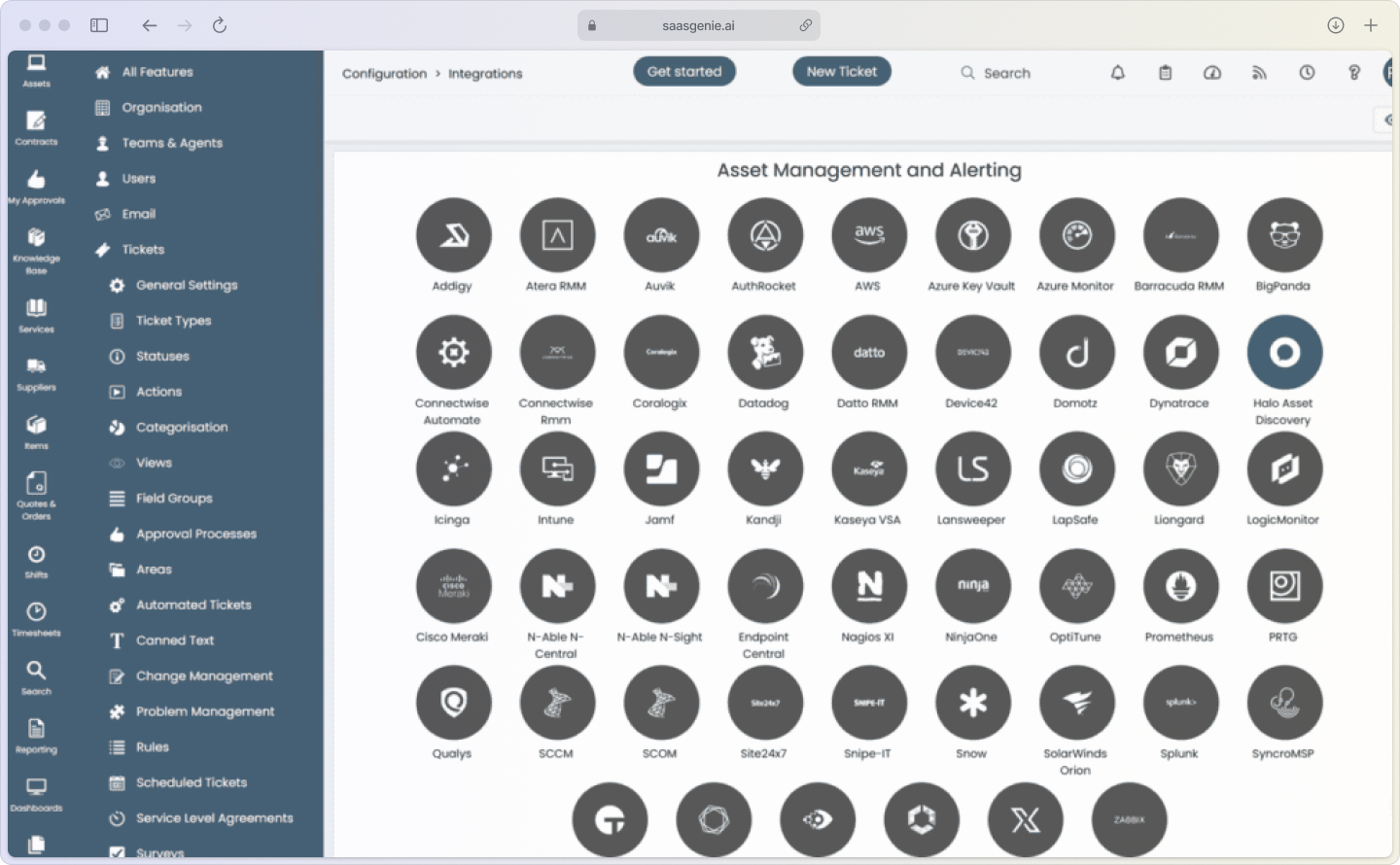The image size is (1400, 865).
Task: Click the Zabbix integration icon
Action: pyautogui.click(x=1128, y=819)
